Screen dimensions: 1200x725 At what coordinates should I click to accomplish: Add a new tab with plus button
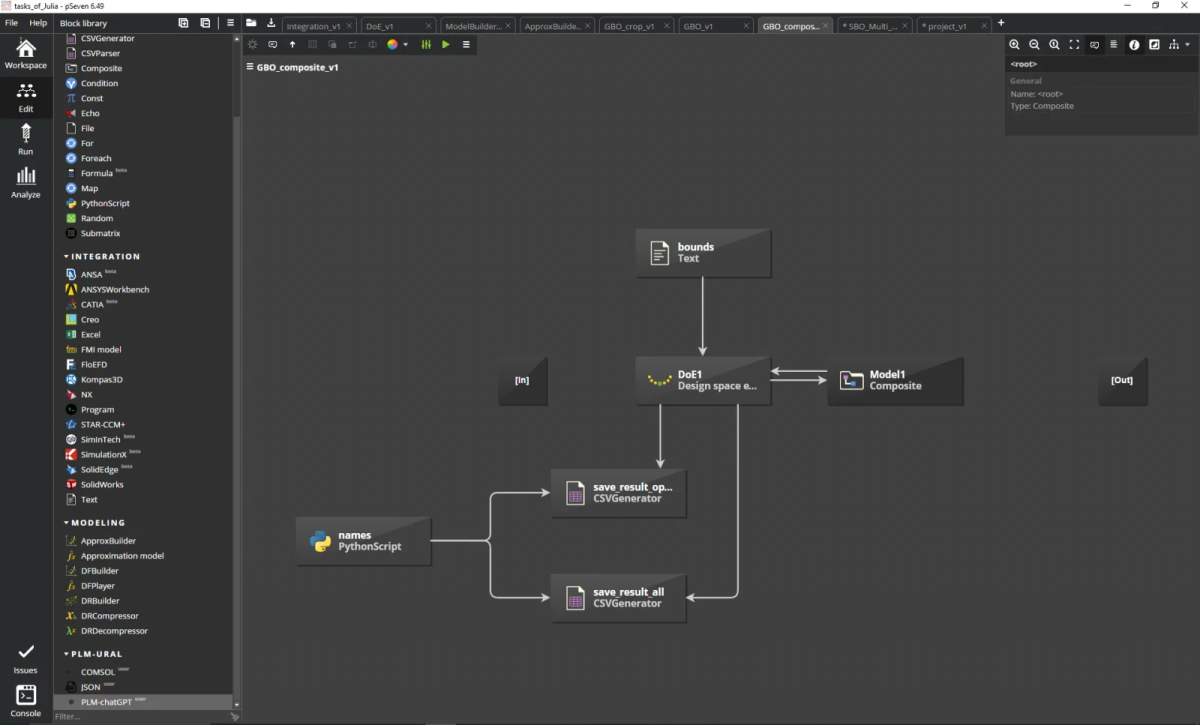(1001, 23)
